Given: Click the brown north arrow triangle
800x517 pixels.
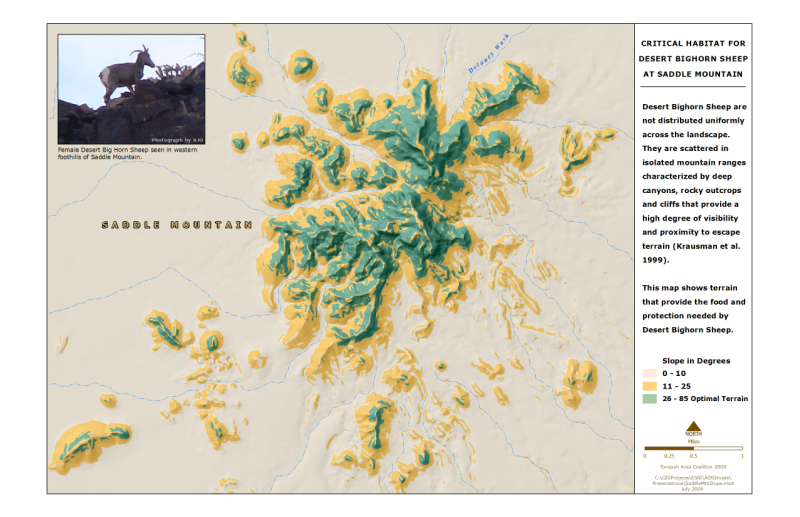Looking at the screenshot, I should [x=692, y=423].
